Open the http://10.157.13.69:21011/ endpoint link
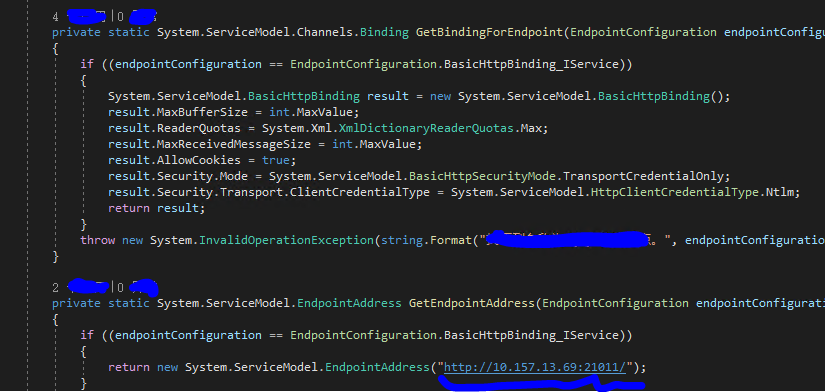 (x=535, y=367)
